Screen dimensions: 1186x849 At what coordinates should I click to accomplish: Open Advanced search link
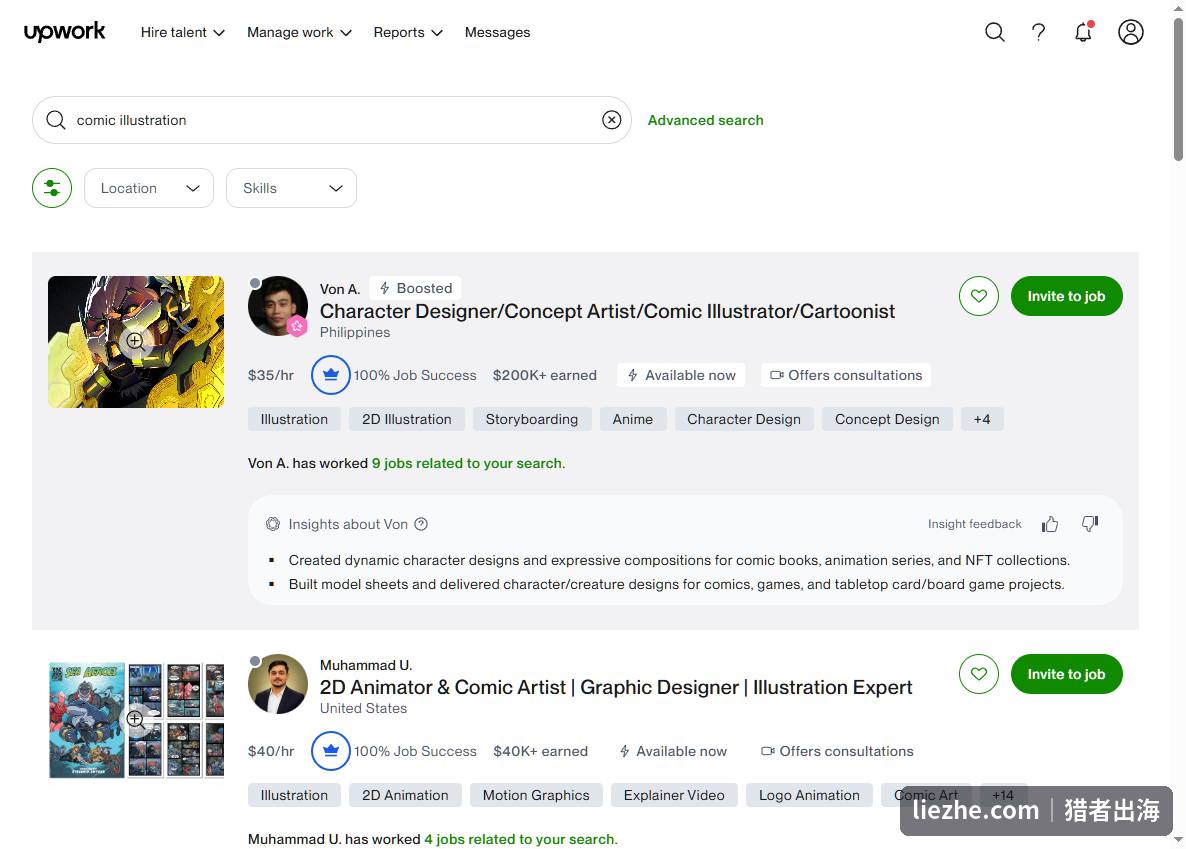pyautogui.click(x=705, y=120)
